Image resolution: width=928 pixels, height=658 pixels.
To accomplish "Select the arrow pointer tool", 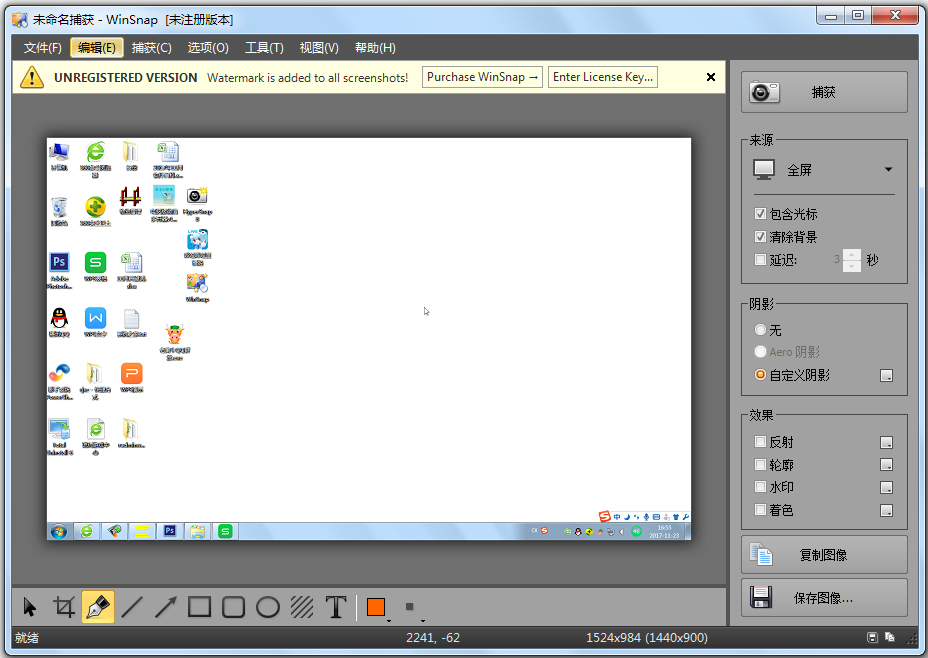I will coord(30,607).
